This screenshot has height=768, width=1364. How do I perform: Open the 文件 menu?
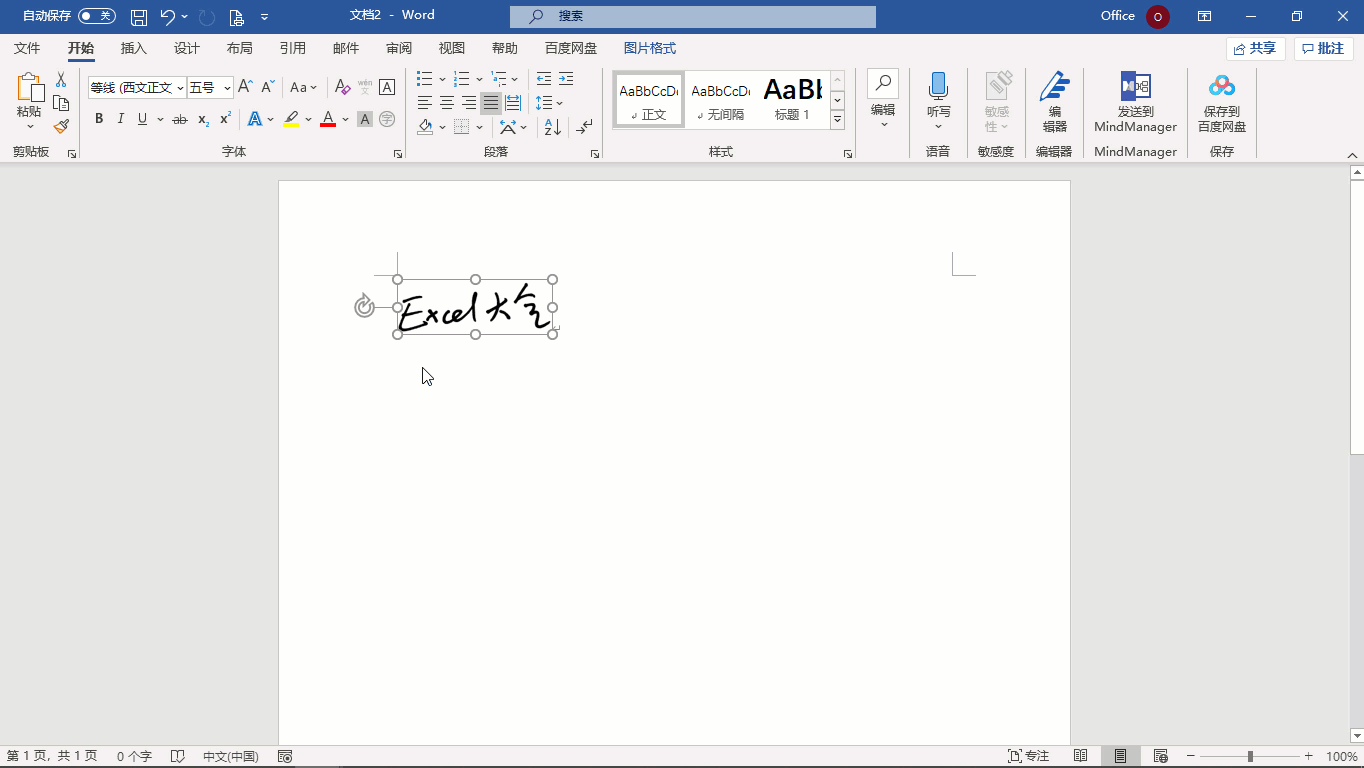(27, 48)
